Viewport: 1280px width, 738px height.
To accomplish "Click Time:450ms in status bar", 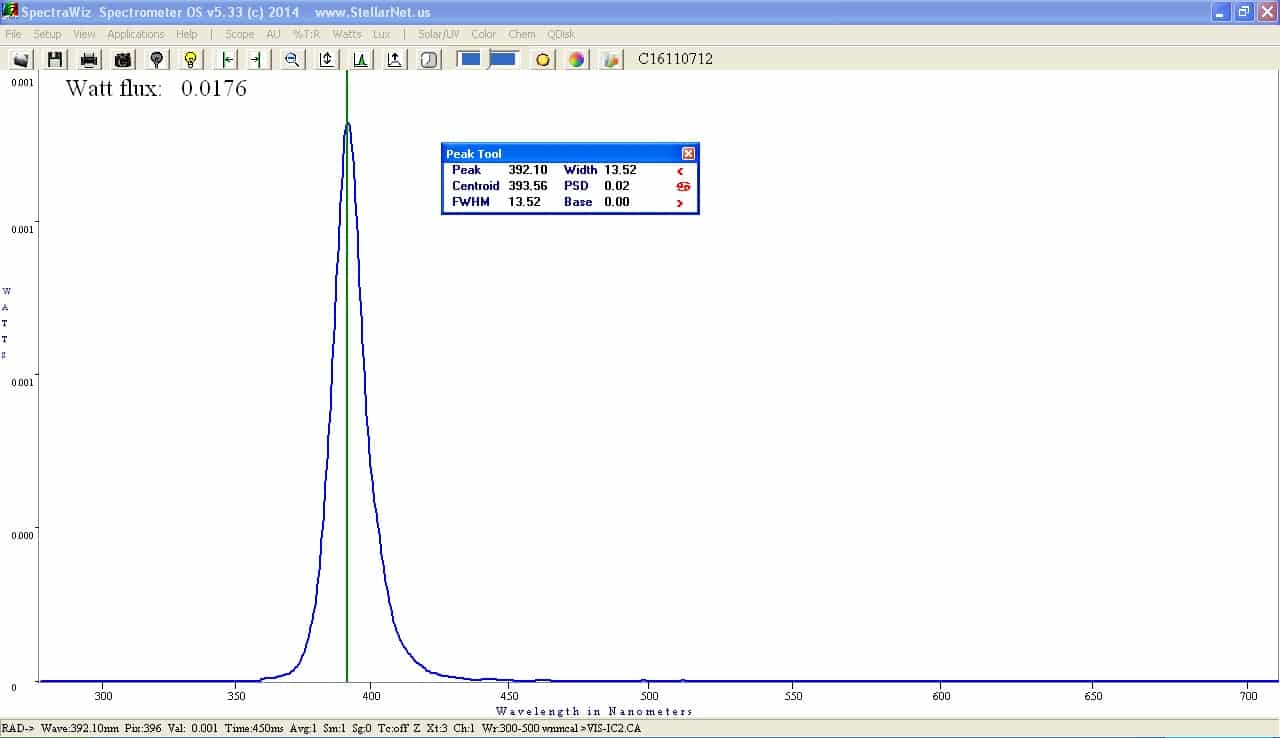I will tap(254, 728).
